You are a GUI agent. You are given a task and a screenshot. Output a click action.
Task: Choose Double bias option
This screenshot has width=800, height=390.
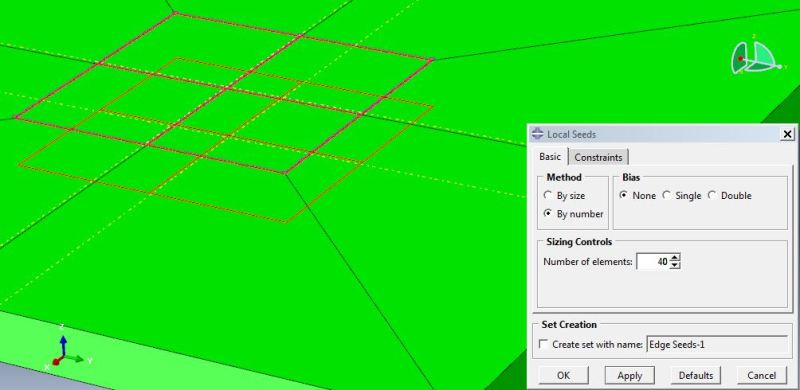pos(712,195)
